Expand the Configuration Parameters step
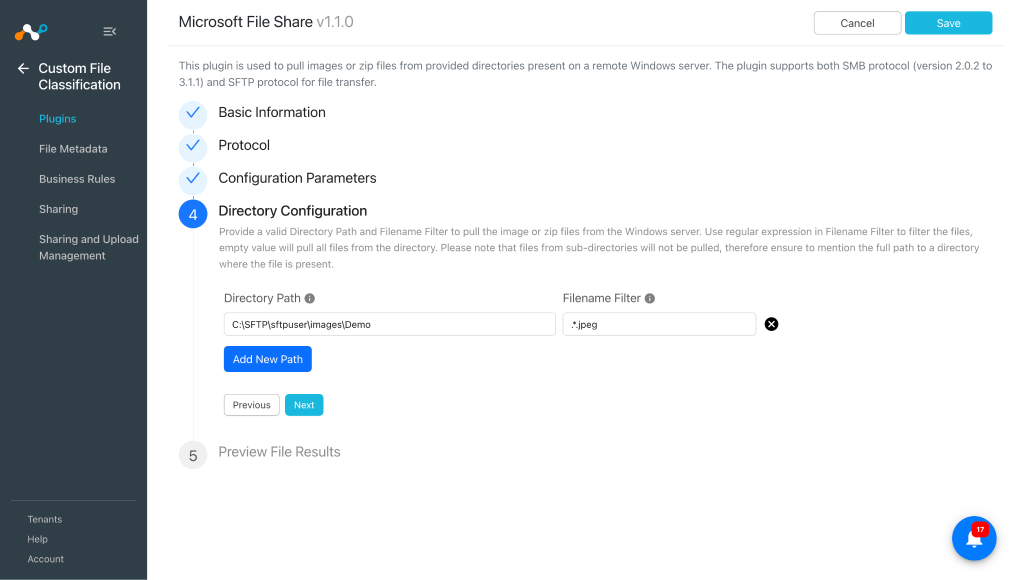 297,178
